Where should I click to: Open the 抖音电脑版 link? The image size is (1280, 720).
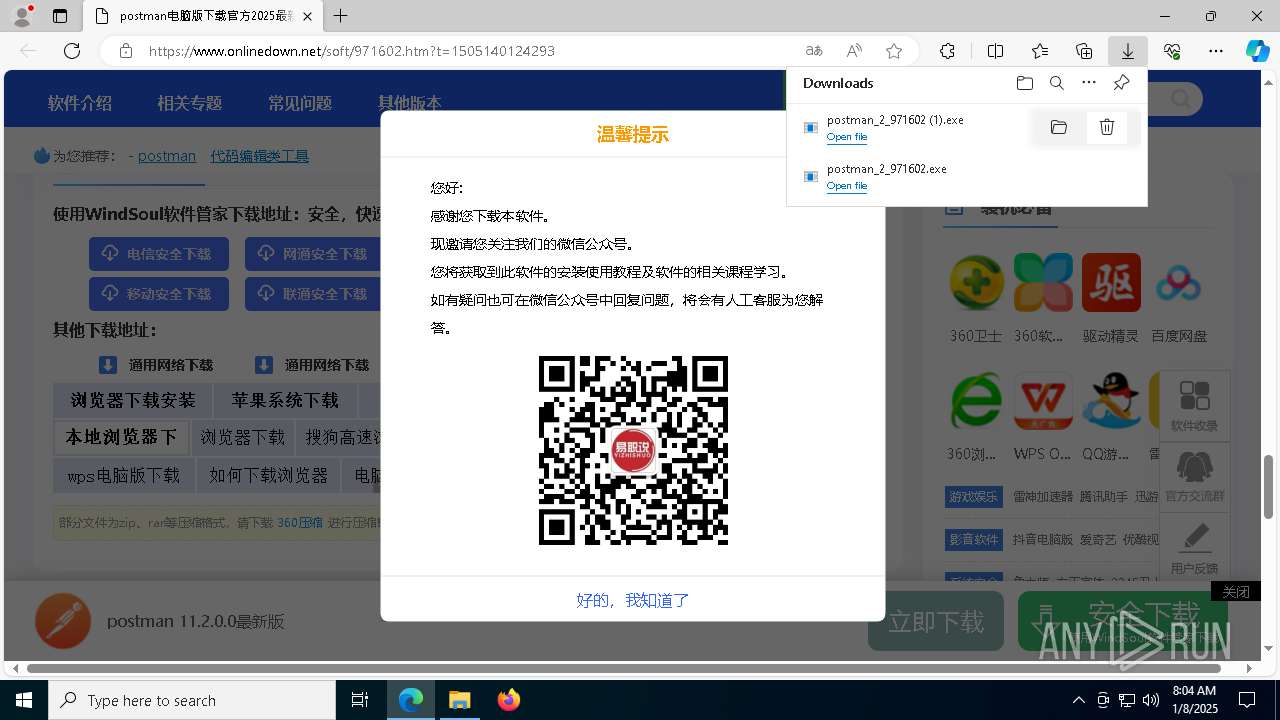(1042, 539)
